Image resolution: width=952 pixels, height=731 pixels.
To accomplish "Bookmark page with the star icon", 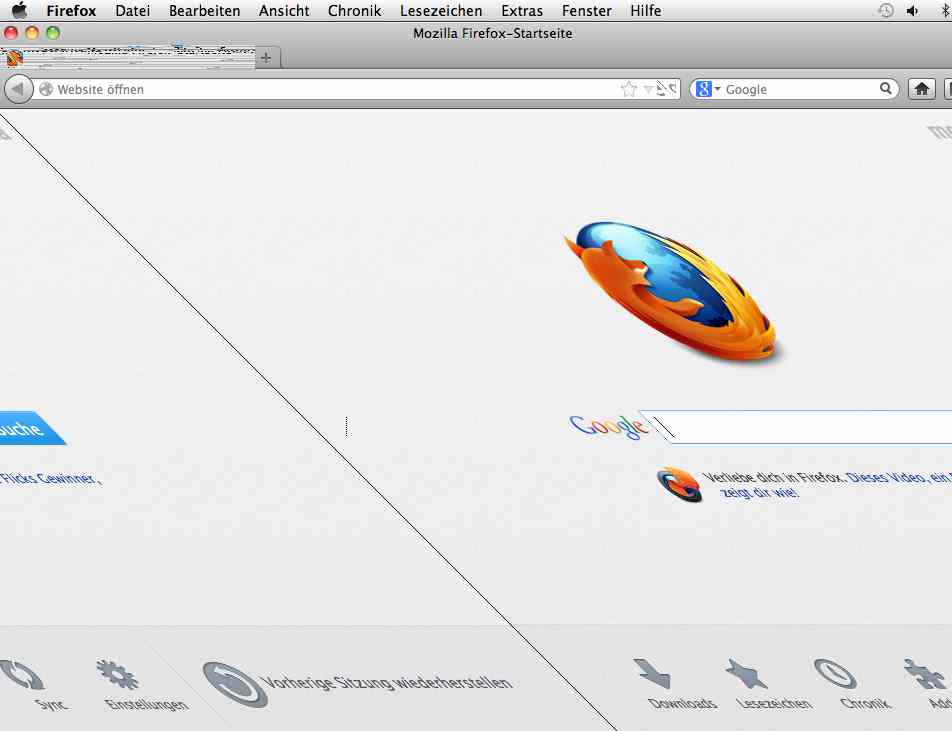I will point(629,90).
